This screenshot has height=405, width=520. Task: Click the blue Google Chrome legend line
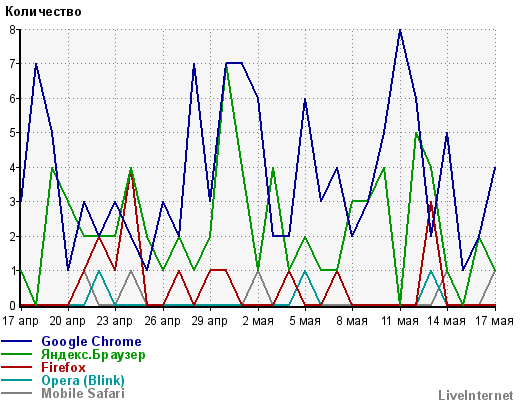pyautogui.click(x=17, y=341)
